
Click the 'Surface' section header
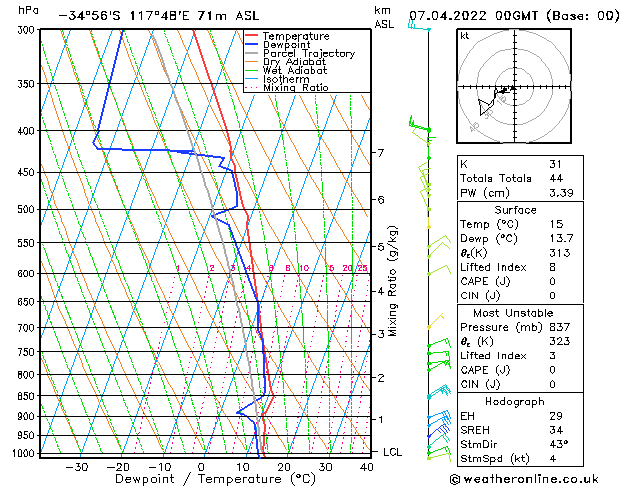(515, 210)
